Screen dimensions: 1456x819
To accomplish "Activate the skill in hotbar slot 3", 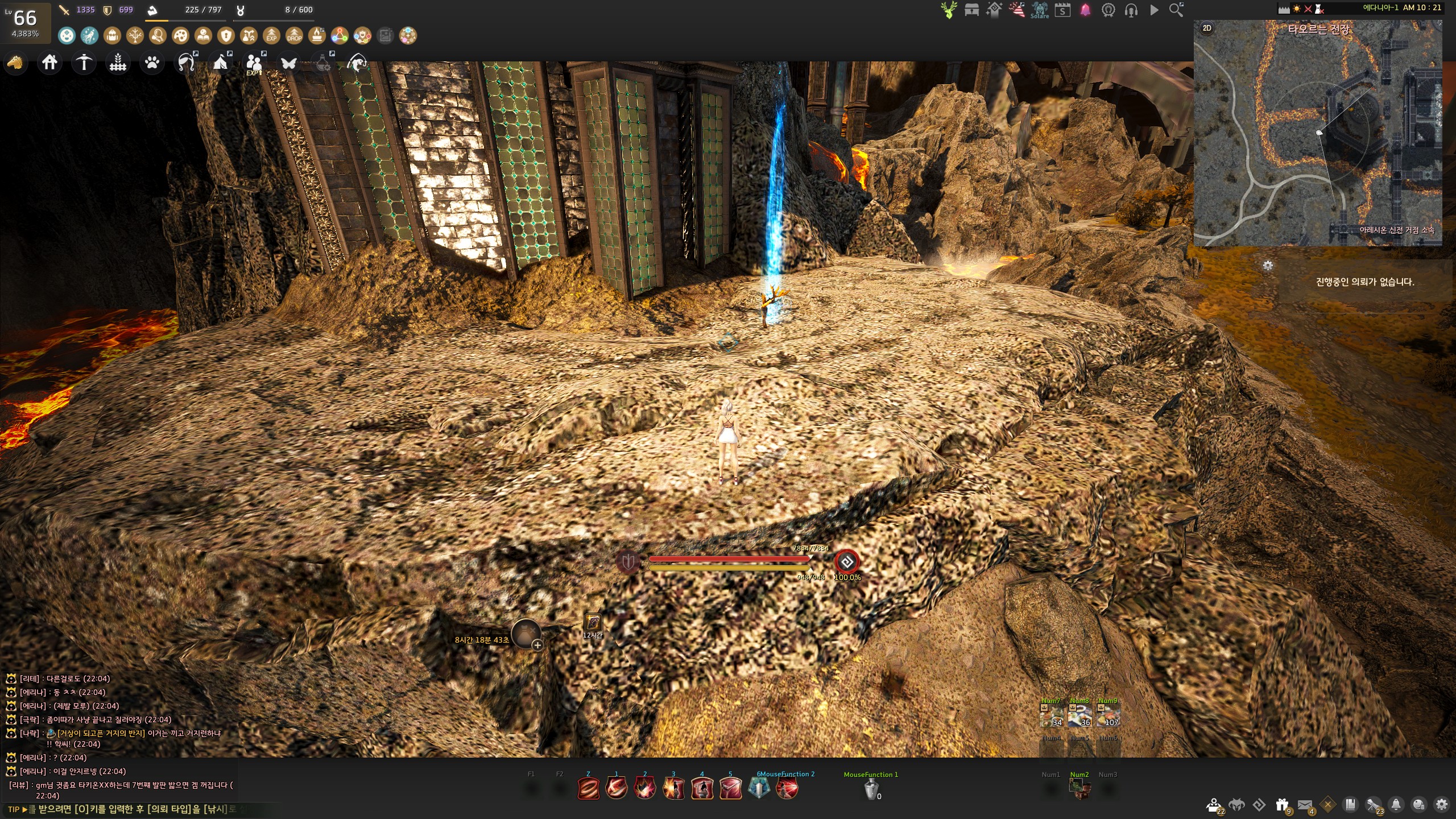I will point(673,789).
